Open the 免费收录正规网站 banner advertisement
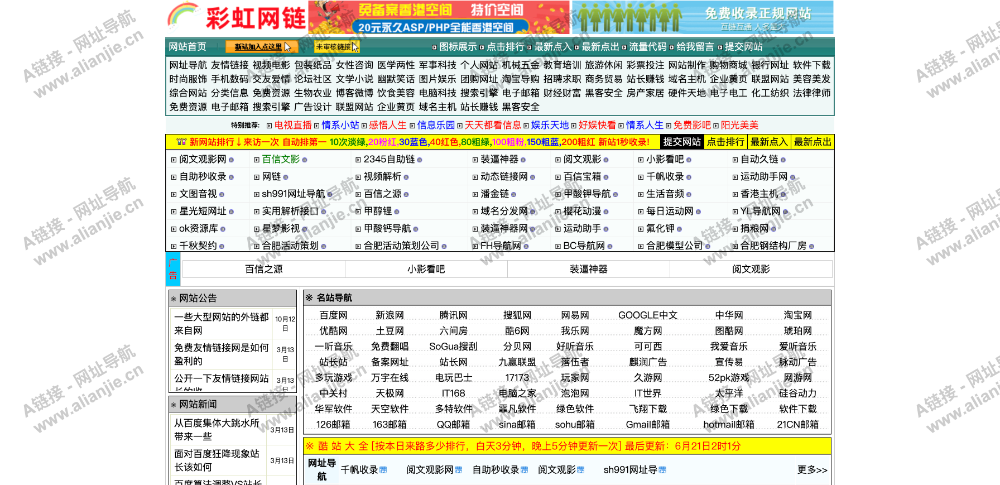The width and height of the screenshot is (1000, 485). [x=703, y=17]
